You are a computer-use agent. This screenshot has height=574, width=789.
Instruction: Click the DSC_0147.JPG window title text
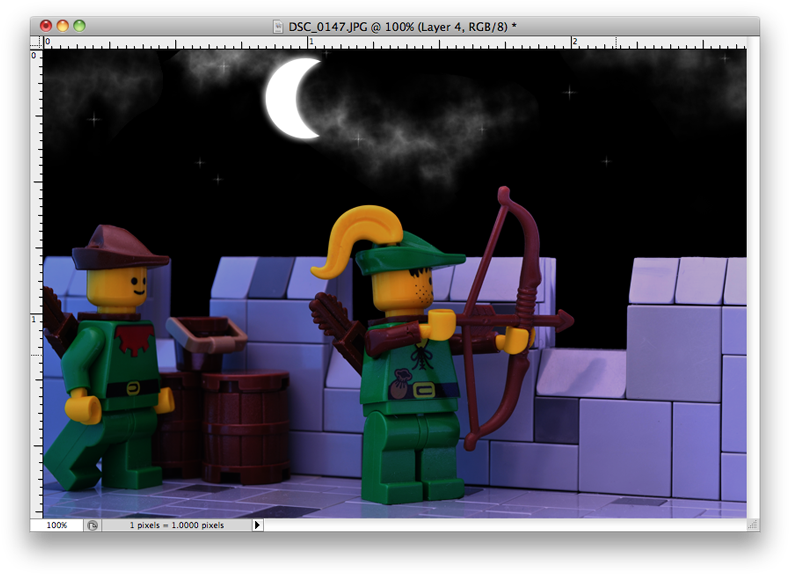coord(402,27)
